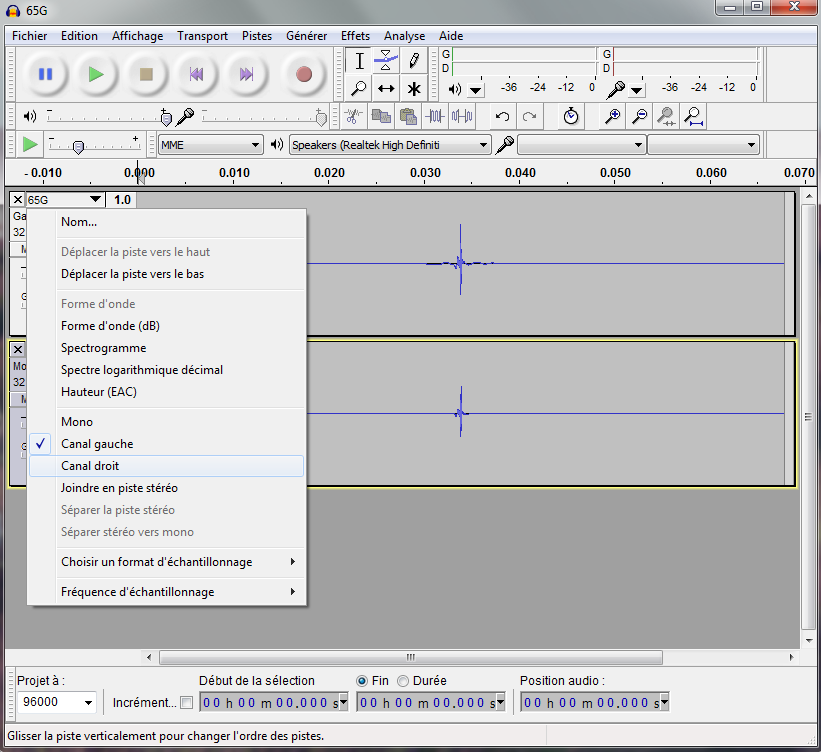Select the Durée radio button
This screenshot has width=821, height=752.
[403, 681]
